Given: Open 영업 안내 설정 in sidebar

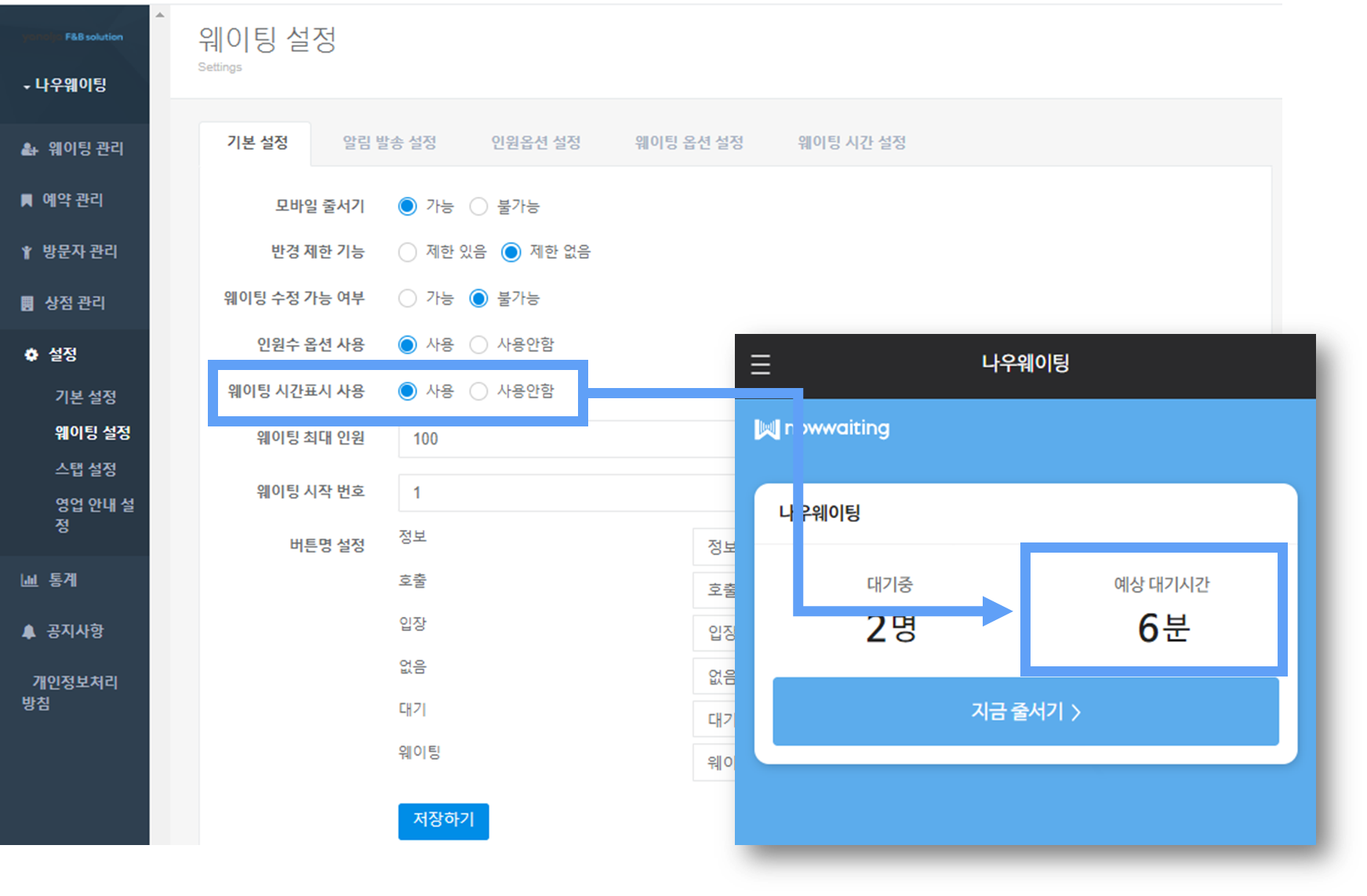Looking at the screenshot, I should pos(94,515).
